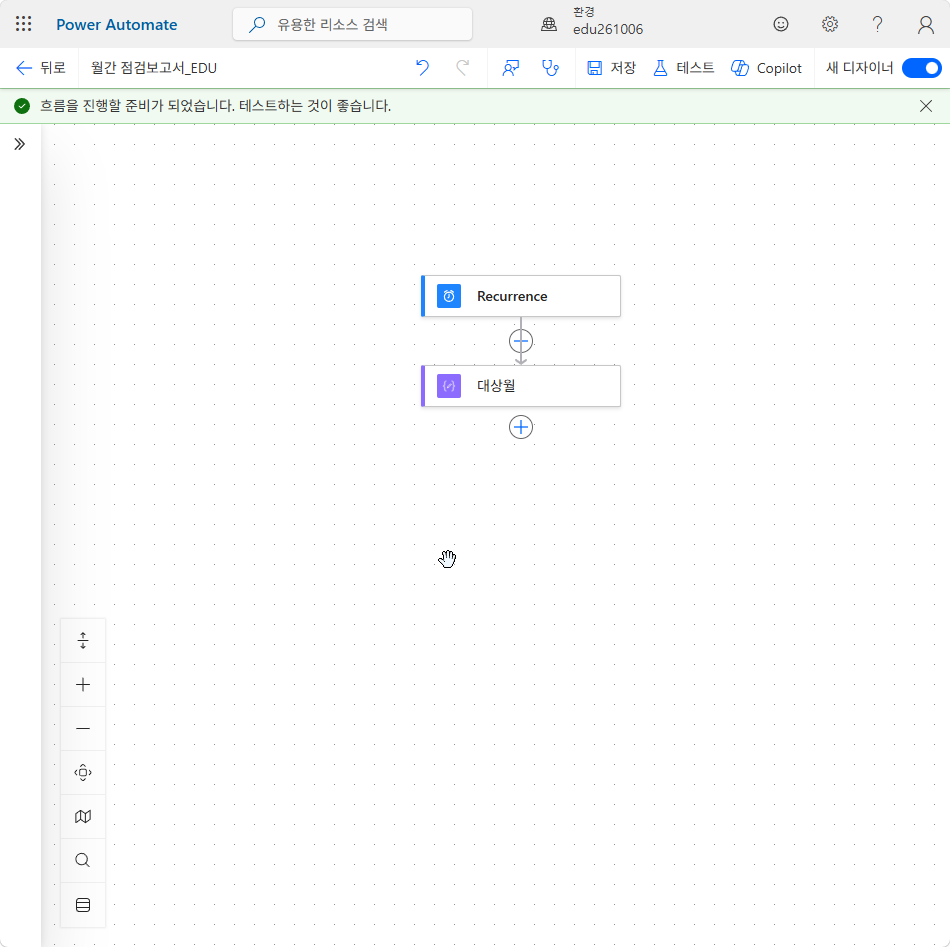The width and height of the screenshot is (950, 947).
Task: Run the flow checker stethoscope
Action: click(x=550, y=68)
